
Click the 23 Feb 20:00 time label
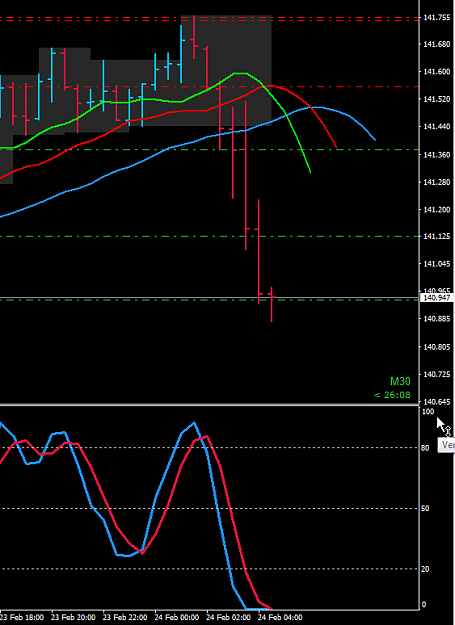tap(73, 617)
